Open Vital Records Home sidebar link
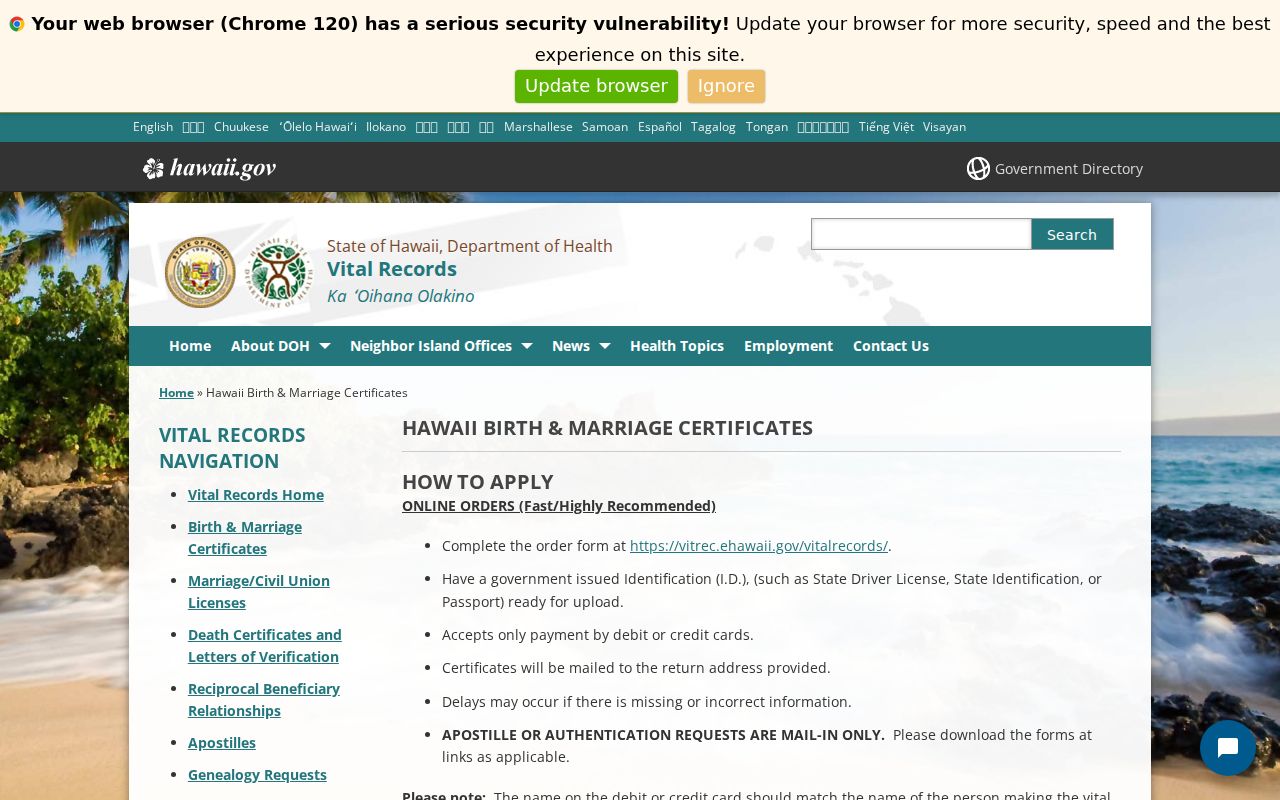 click(256, 495)
